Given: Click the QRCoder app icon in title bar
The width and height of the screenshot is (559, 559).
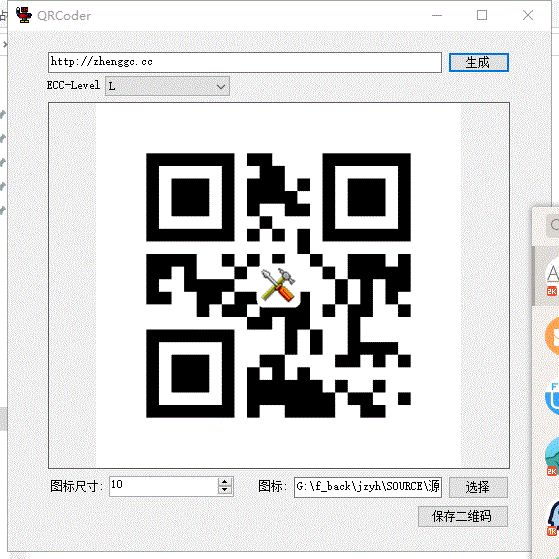Looking at the screenshot, I should tap(24, 15).
